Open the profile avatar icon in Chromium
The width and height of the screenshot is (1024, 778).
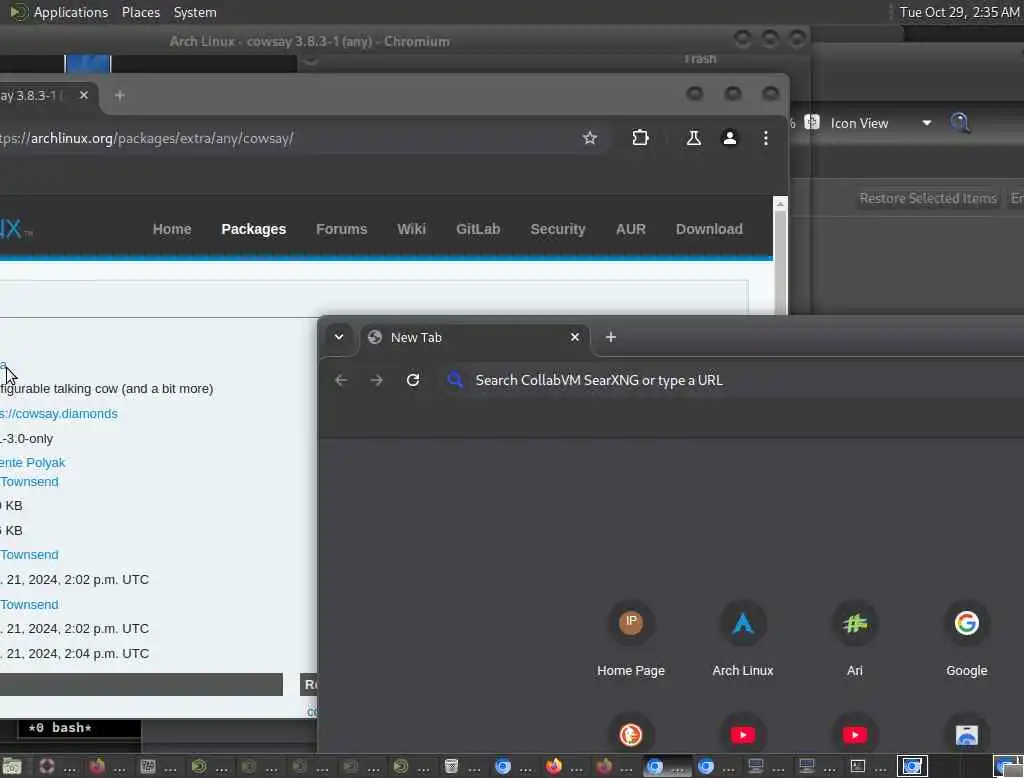click(729, 138)
